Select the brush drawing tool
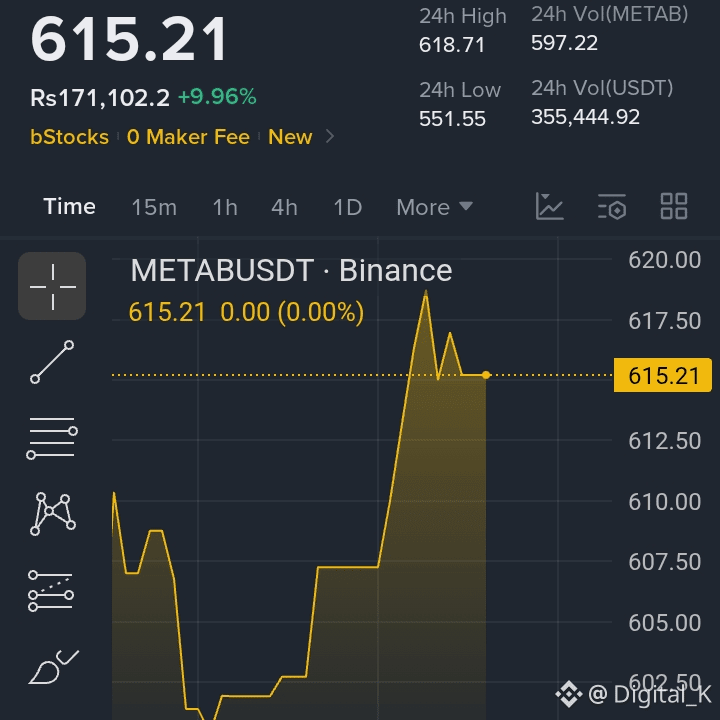Image resolution: width=720 pixels, height=720 pixels. click(x=53, y=667)
